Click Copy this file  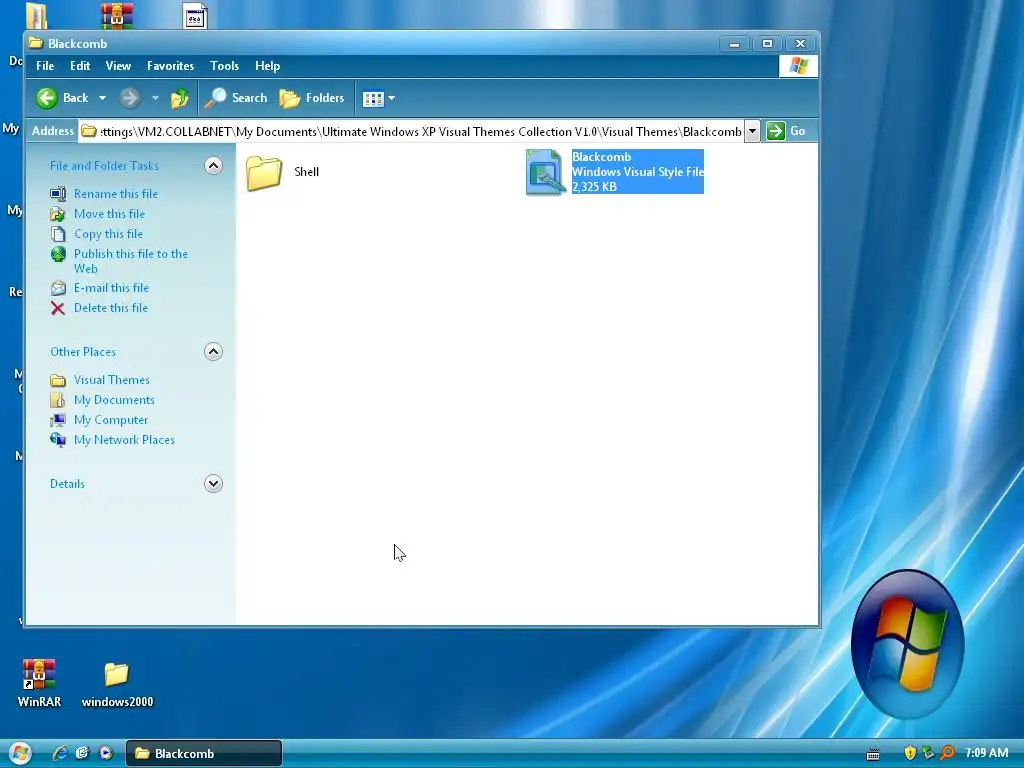coord(108,234)
